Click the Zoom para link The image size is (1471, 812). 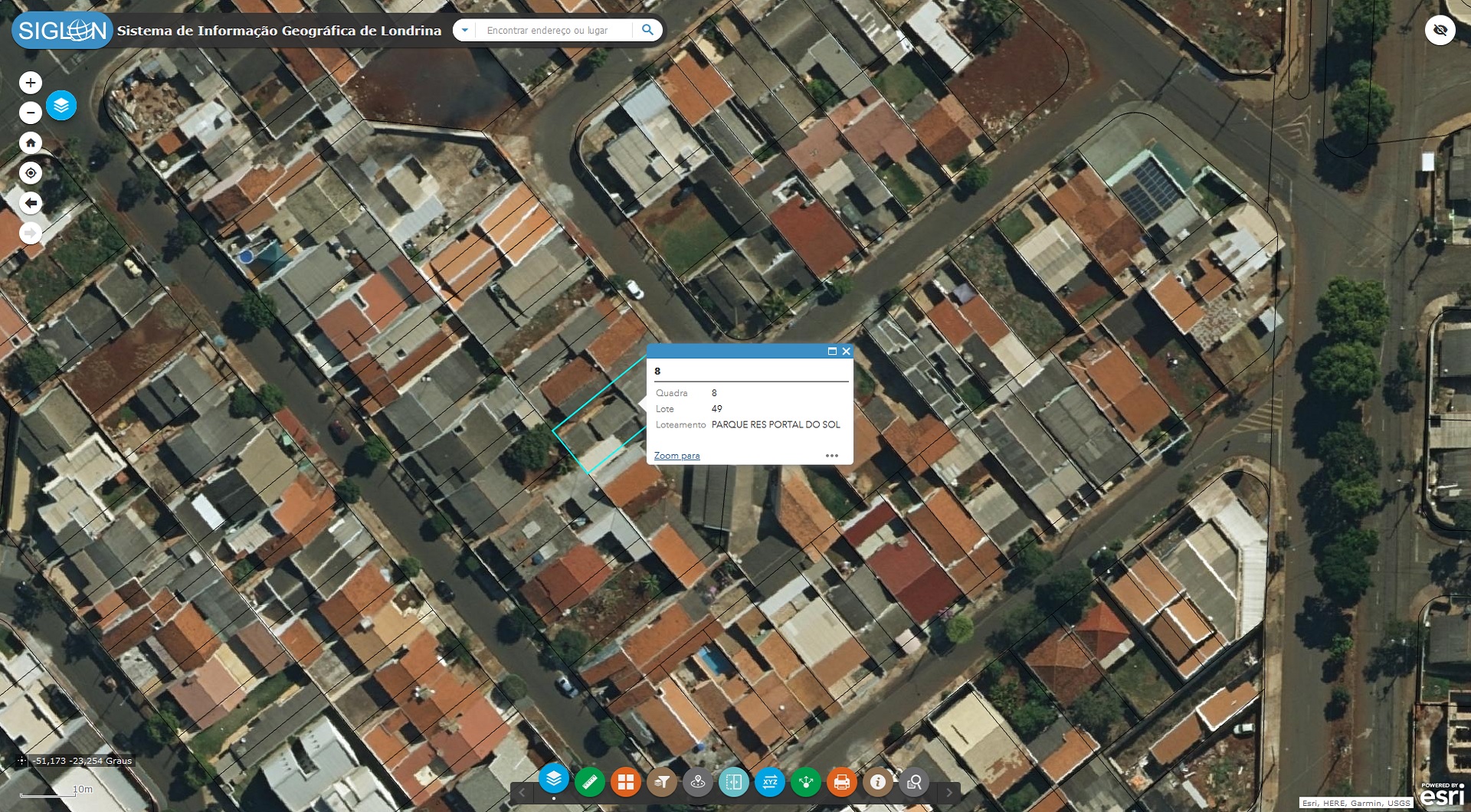coord(677,456)
